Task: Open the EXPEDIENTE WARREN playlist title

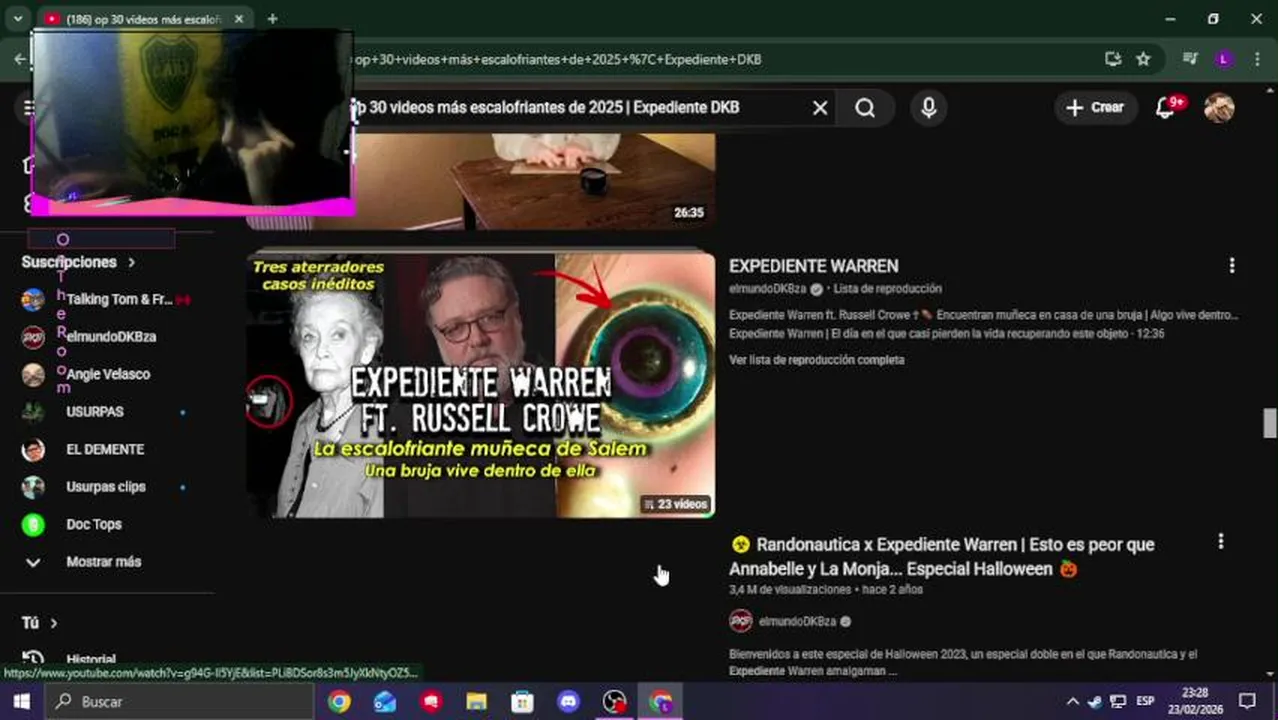Action: [x=813, y=266]
